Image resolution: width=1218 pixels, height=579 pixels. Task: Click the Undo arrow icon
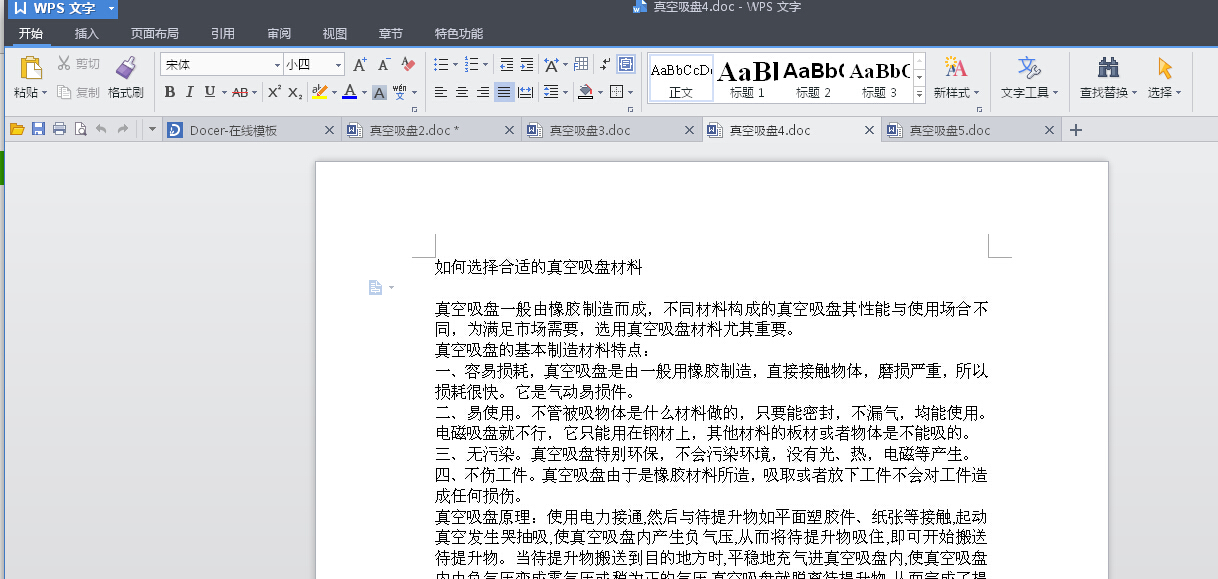tap(101, 130)
